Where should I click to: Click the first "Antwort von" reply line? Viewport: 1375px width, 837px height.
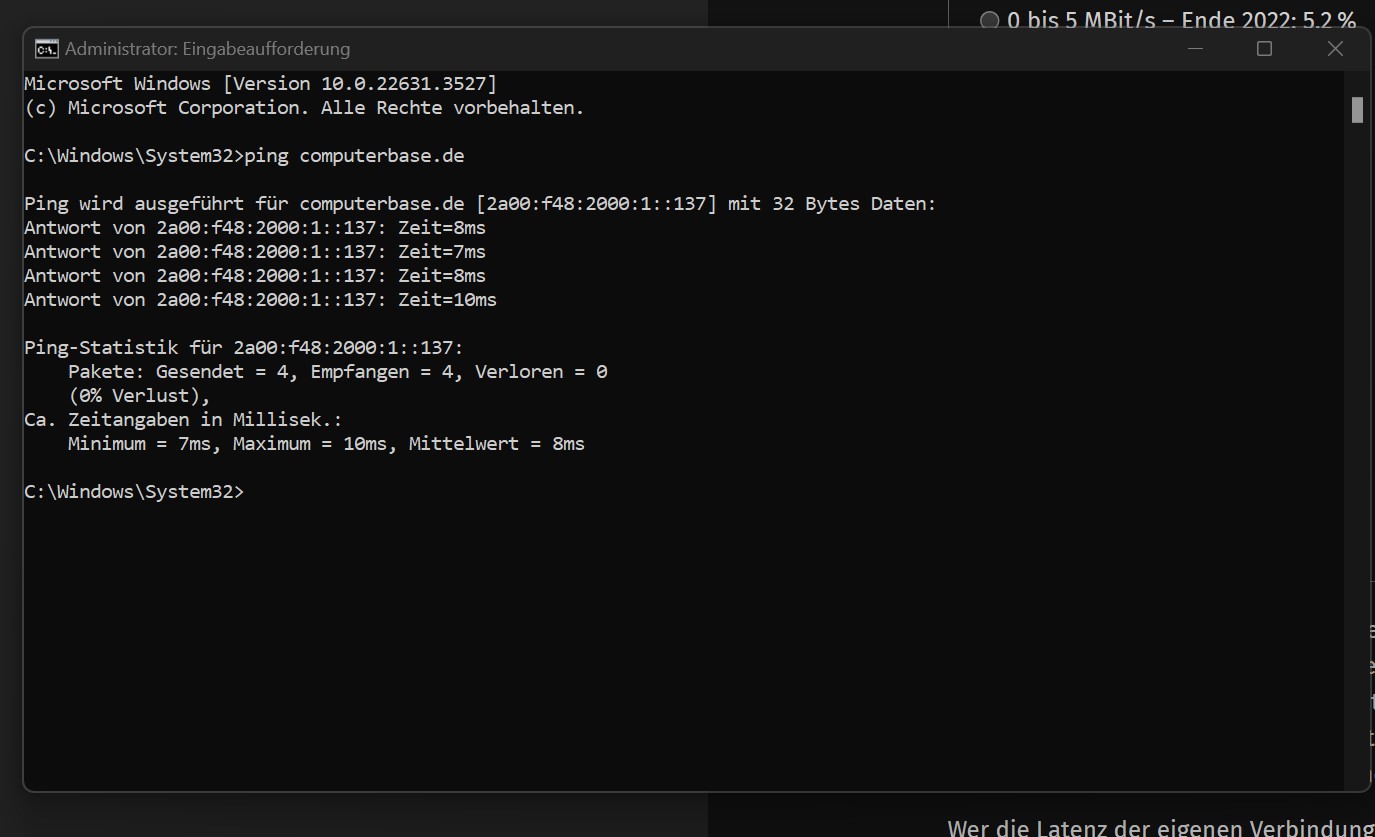click(x=255, y=227)
